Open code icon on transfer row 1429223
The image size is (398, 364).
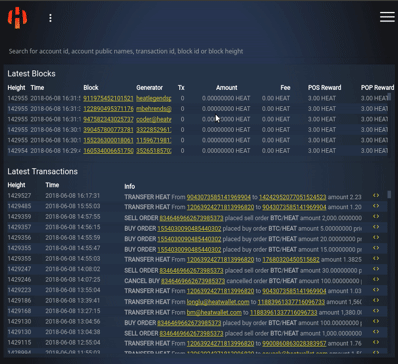376,290
